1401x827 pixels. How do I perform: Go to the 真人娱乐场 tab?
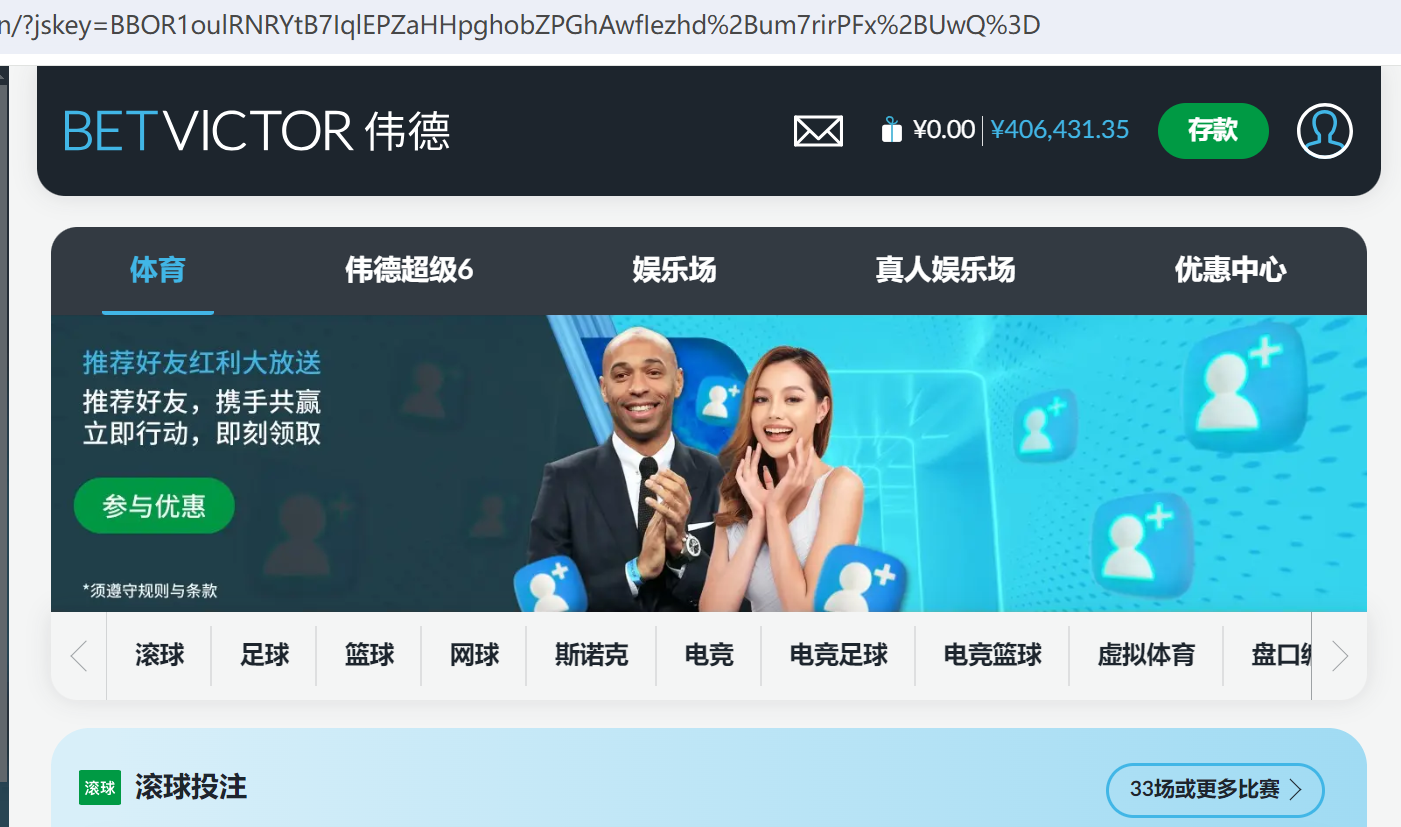(945, 270)
